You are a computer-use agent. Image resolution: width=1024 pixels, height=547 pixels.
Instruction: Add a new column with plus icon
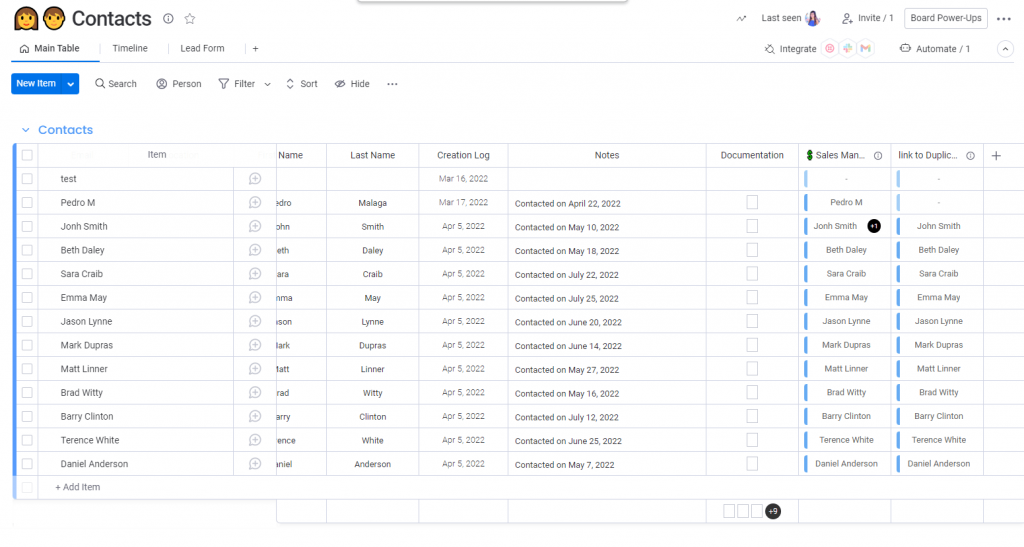[x=996, y=155]
